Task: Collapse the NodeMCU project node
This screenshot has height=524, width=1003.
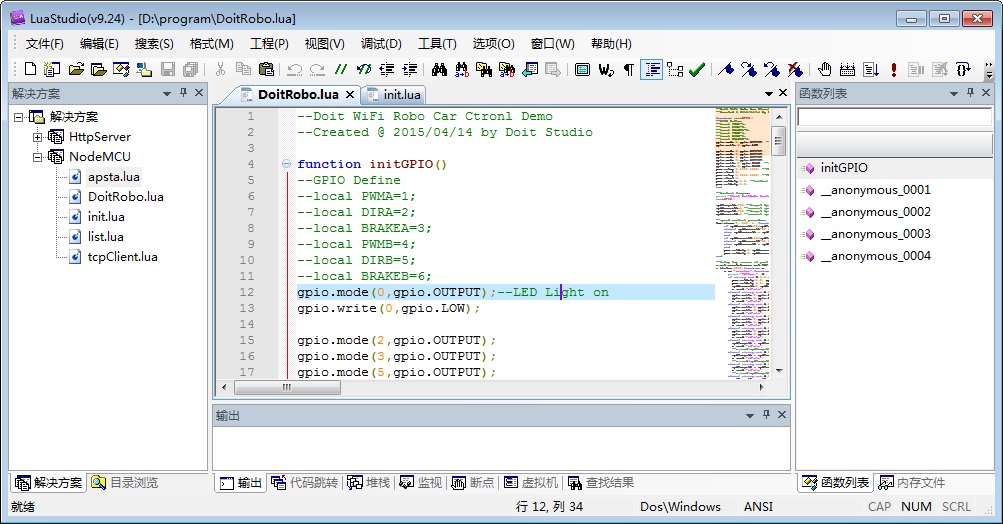Action: tap(38, 157)
